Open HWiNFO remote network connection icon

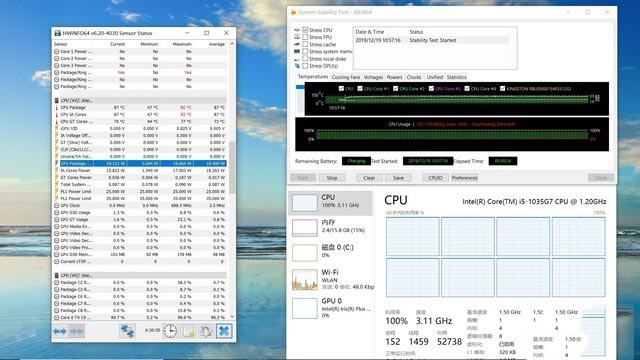127,331
